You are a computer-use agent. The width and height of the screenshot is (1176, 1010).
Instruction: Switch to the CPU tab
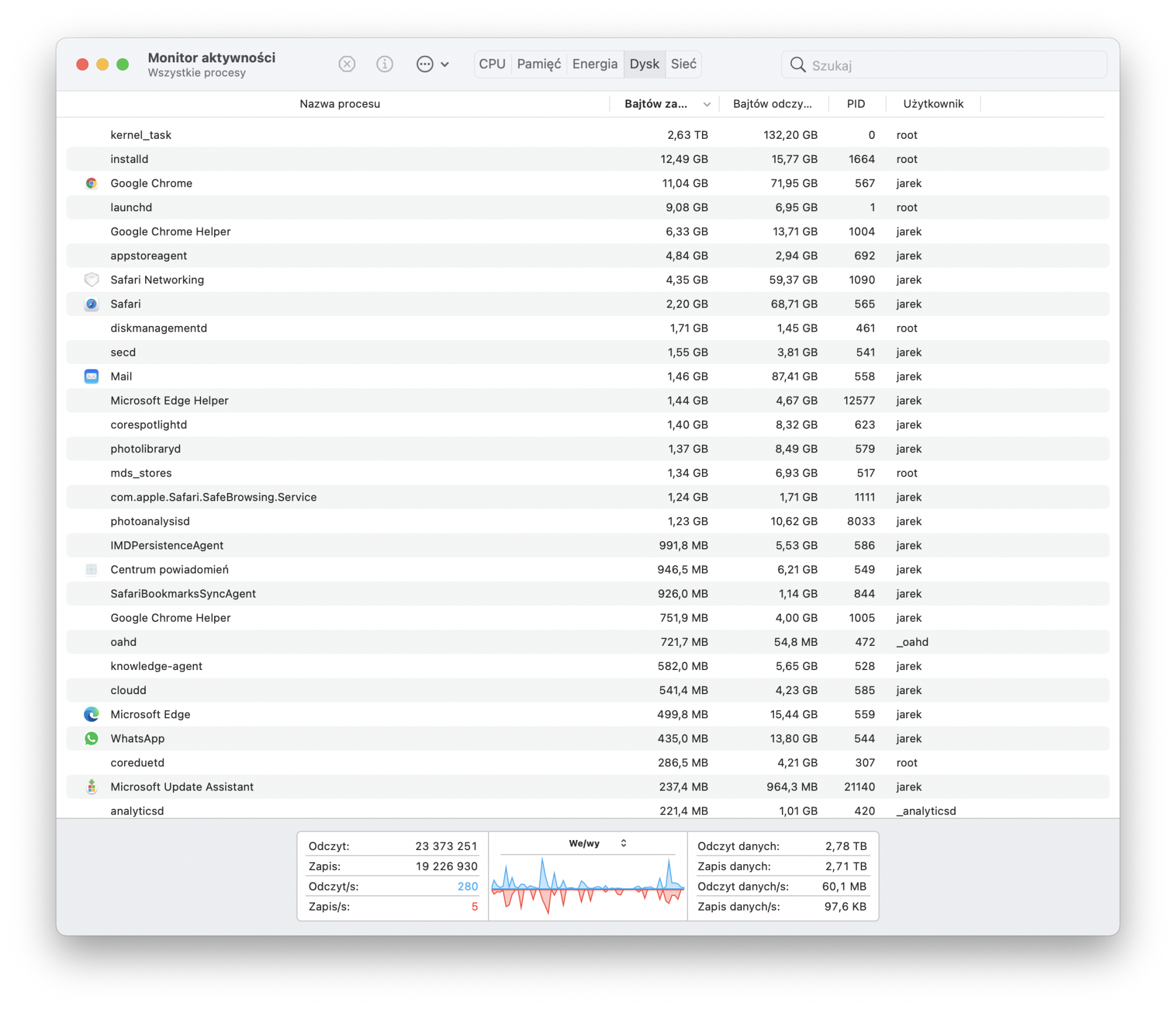point(492,64)
